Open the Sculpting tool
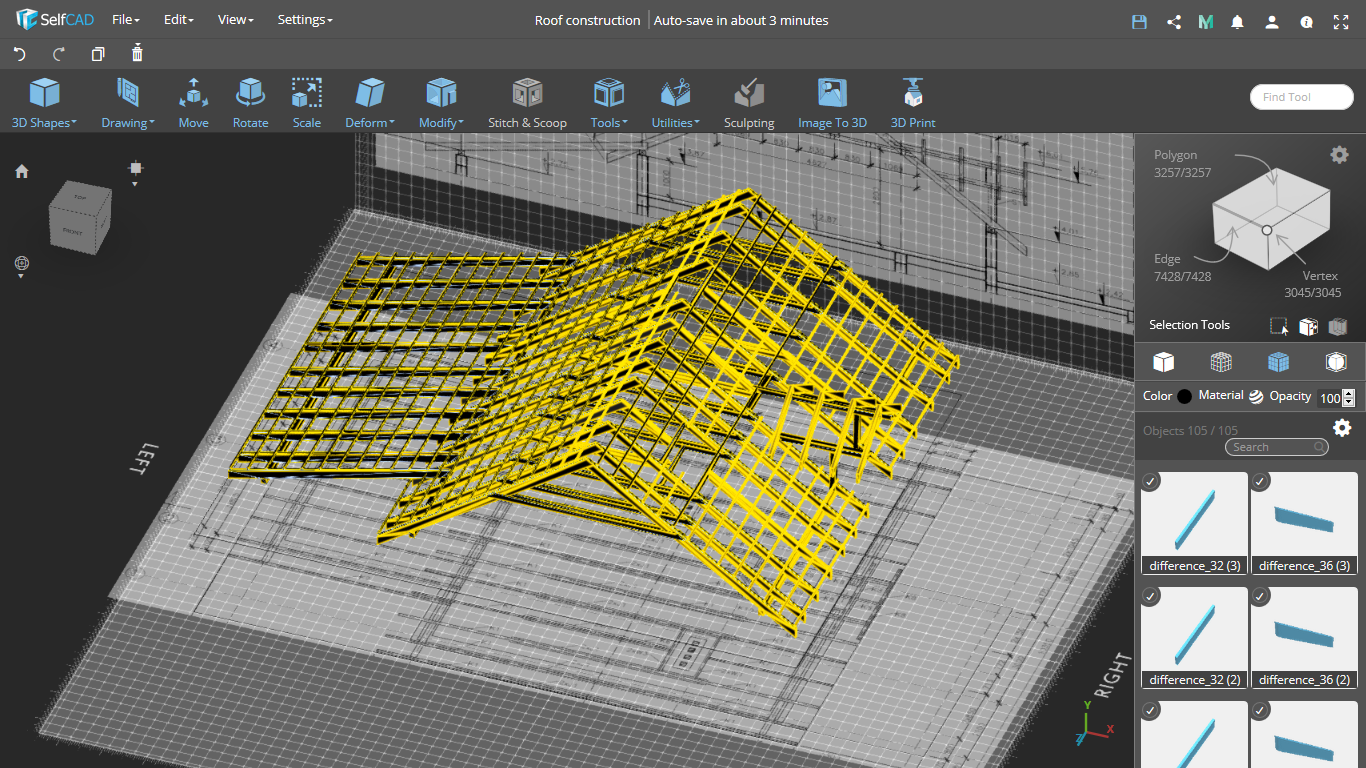This screenshot has height=768, width=1366. tap(749, 104)
